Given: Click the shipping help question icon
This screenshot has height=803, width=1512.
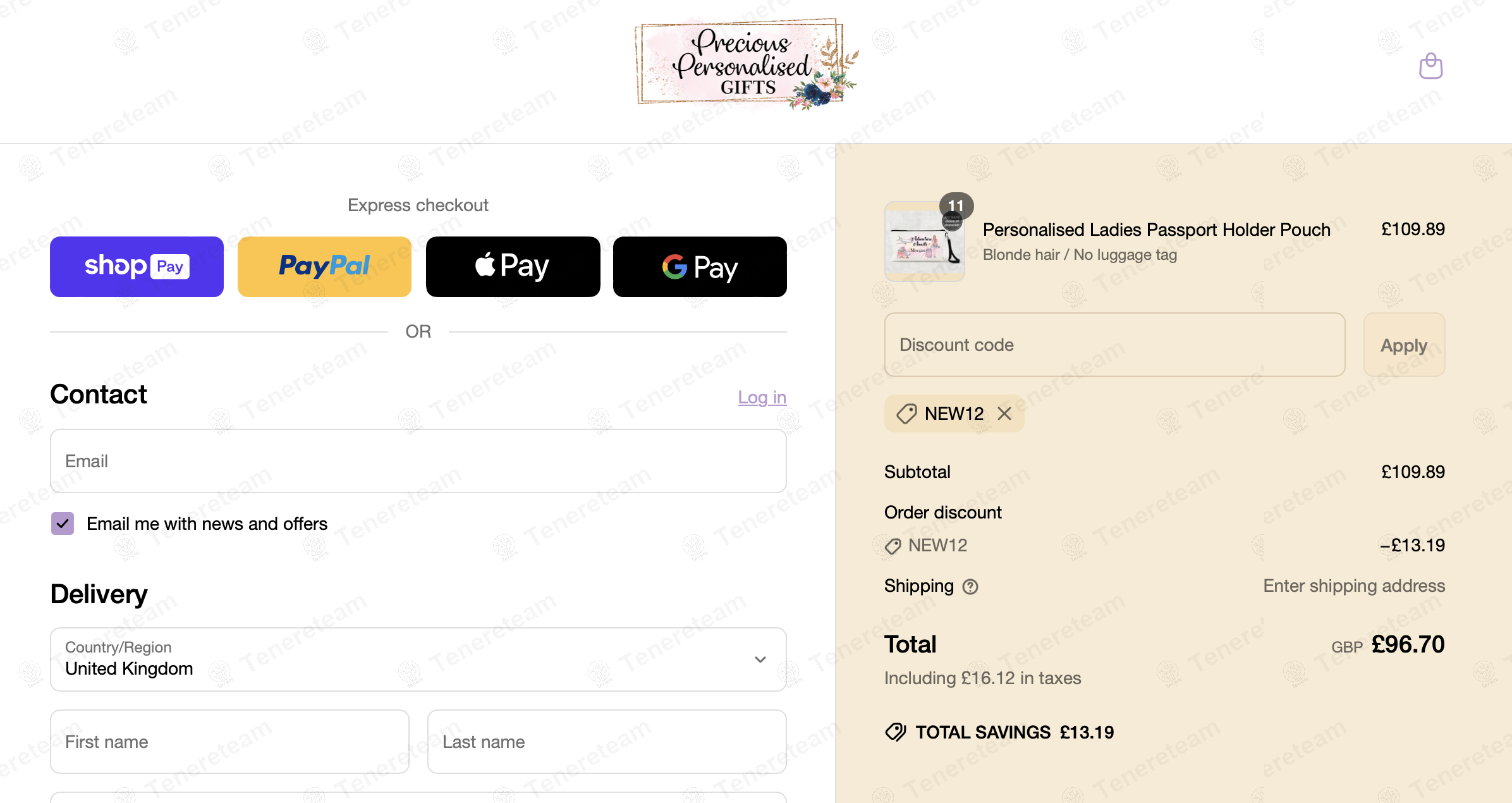Looking at the screenshot, I should point(970,587).
